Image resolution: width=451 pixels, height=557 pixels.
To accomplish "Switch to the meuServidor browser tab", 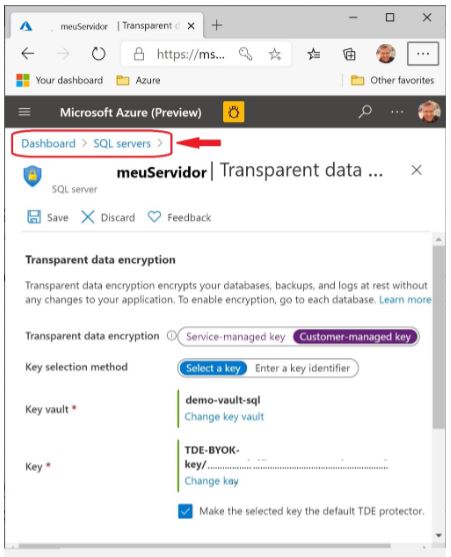I will (107, 26).
